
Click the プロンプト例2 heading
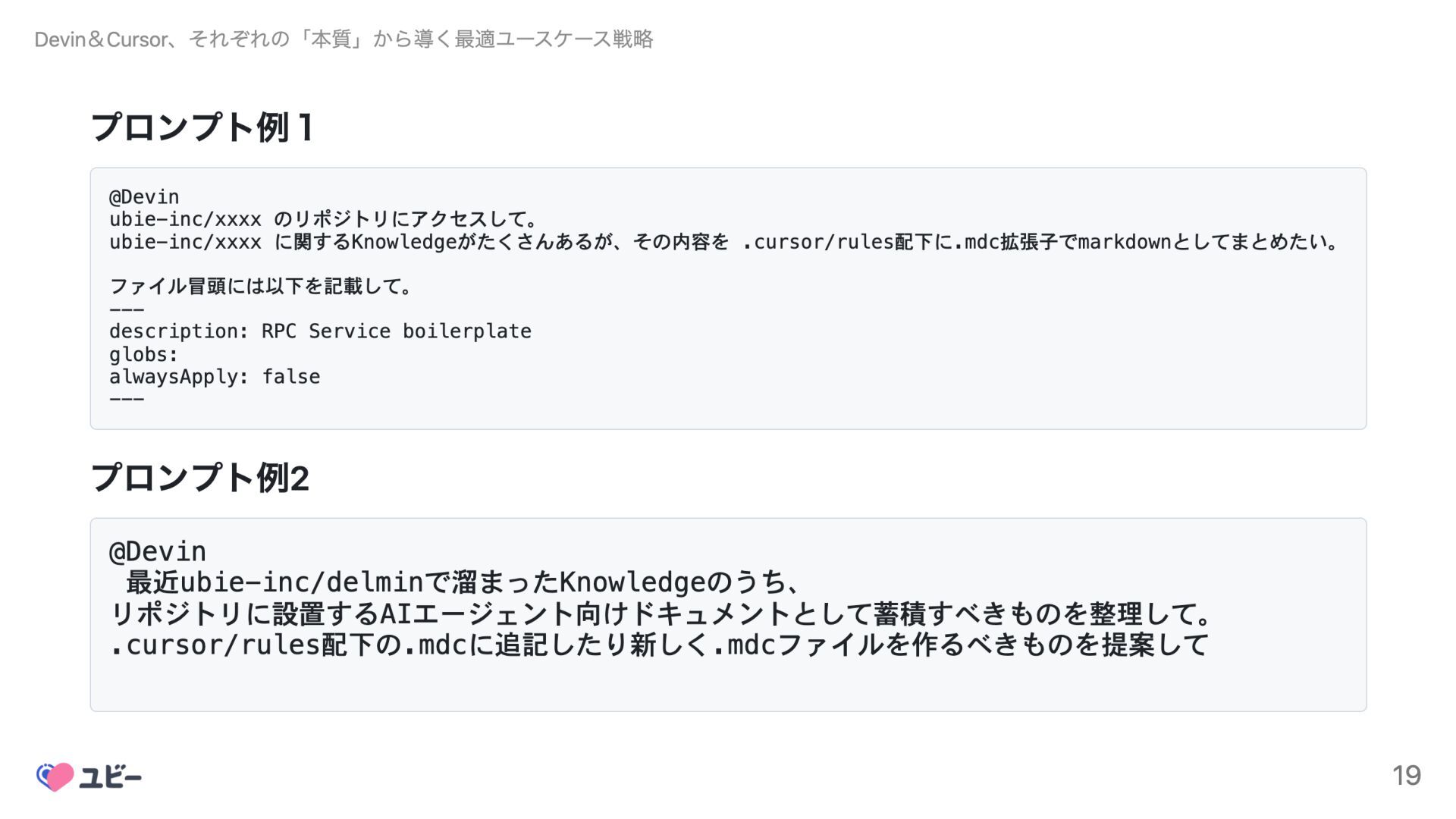(x=200, y=479)
